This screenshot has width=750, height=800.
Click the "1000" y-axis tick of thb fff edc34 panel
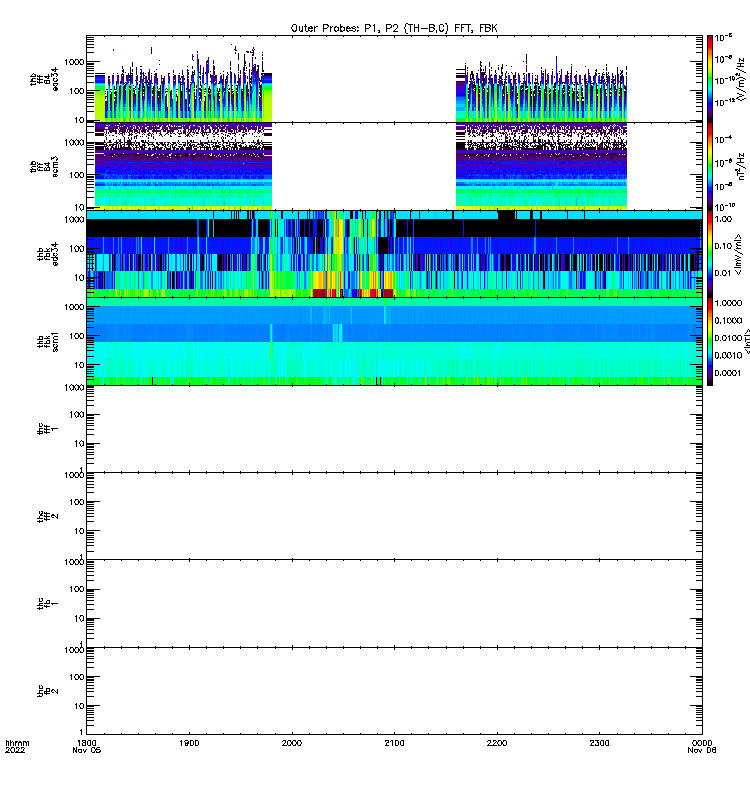(x=74, y=62)
